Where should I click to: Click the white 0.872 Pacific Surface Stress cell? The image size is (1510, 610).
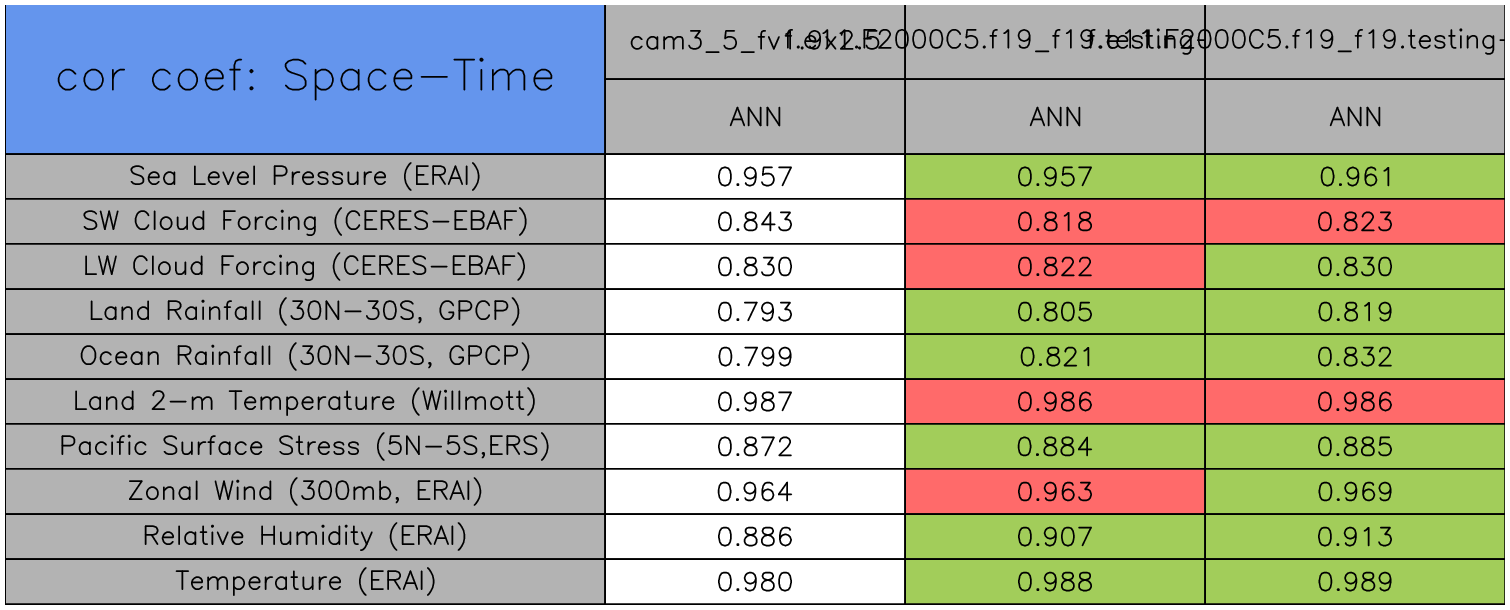(x=755, y=447)
